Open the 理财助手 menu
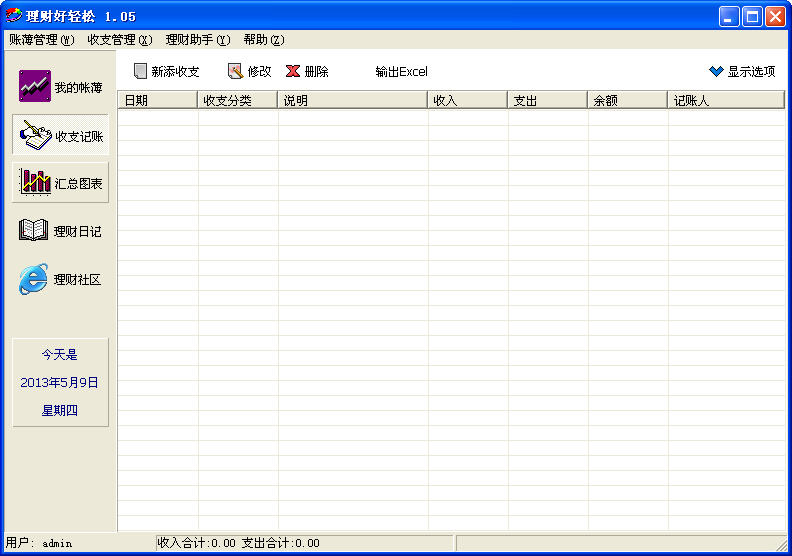This screenshot has height=556, width=792. [198, 40]
